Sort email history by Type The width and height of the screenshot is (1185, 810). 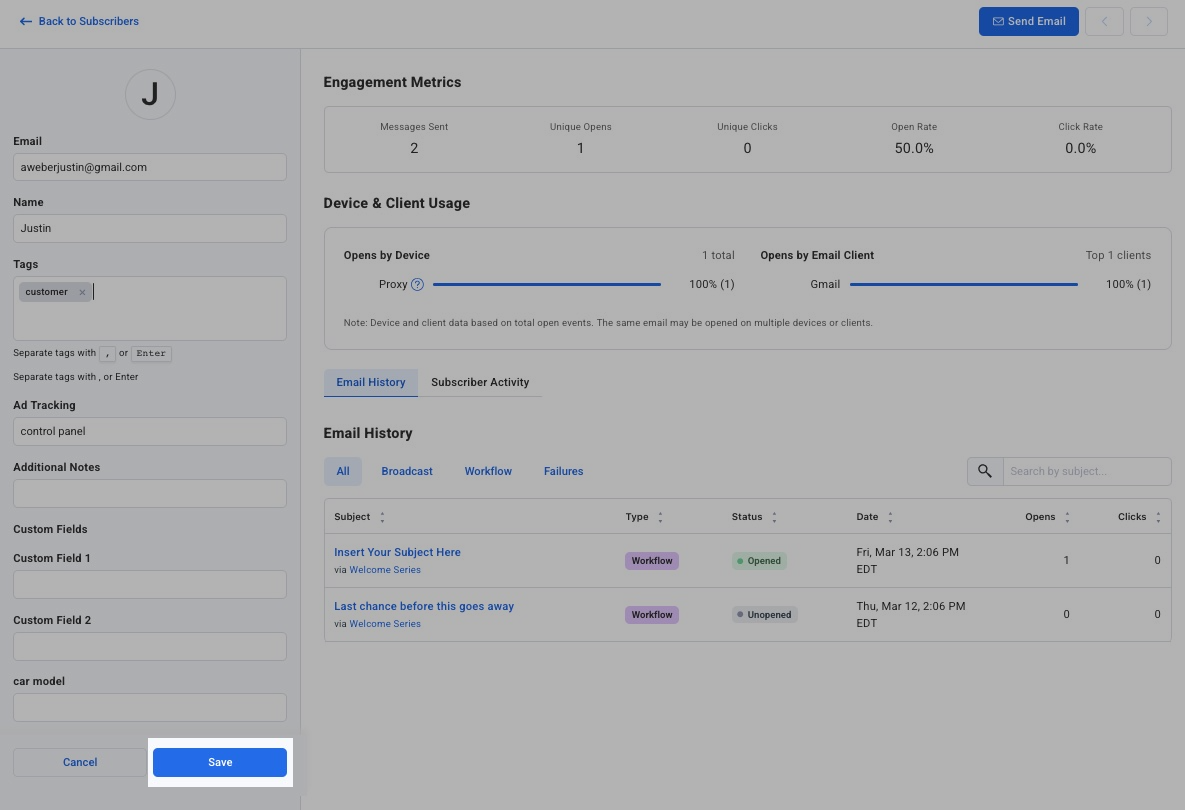[x=660, y=517]
